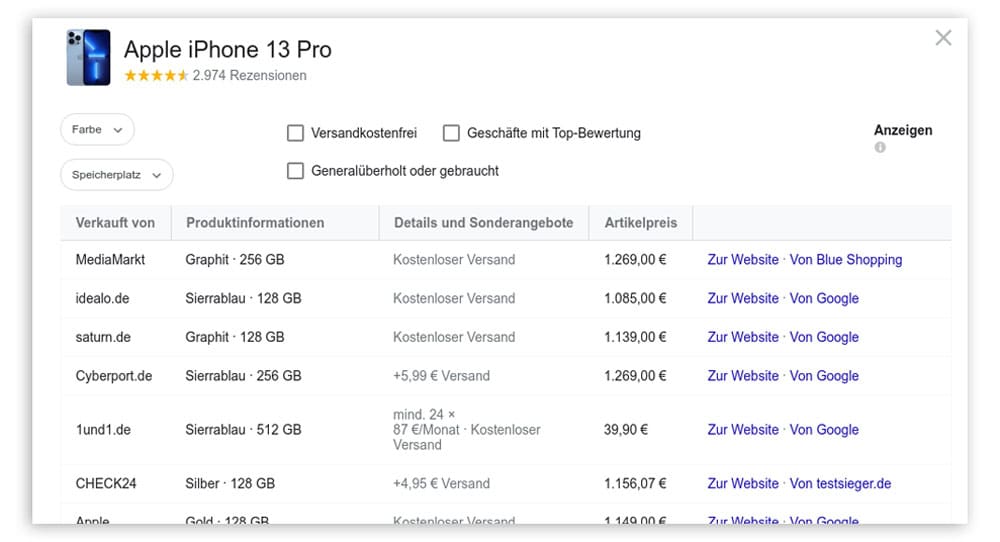Select the MediaMarkt seller name
The width and height of the screenshot is (1000, 542).
(110, 260)
